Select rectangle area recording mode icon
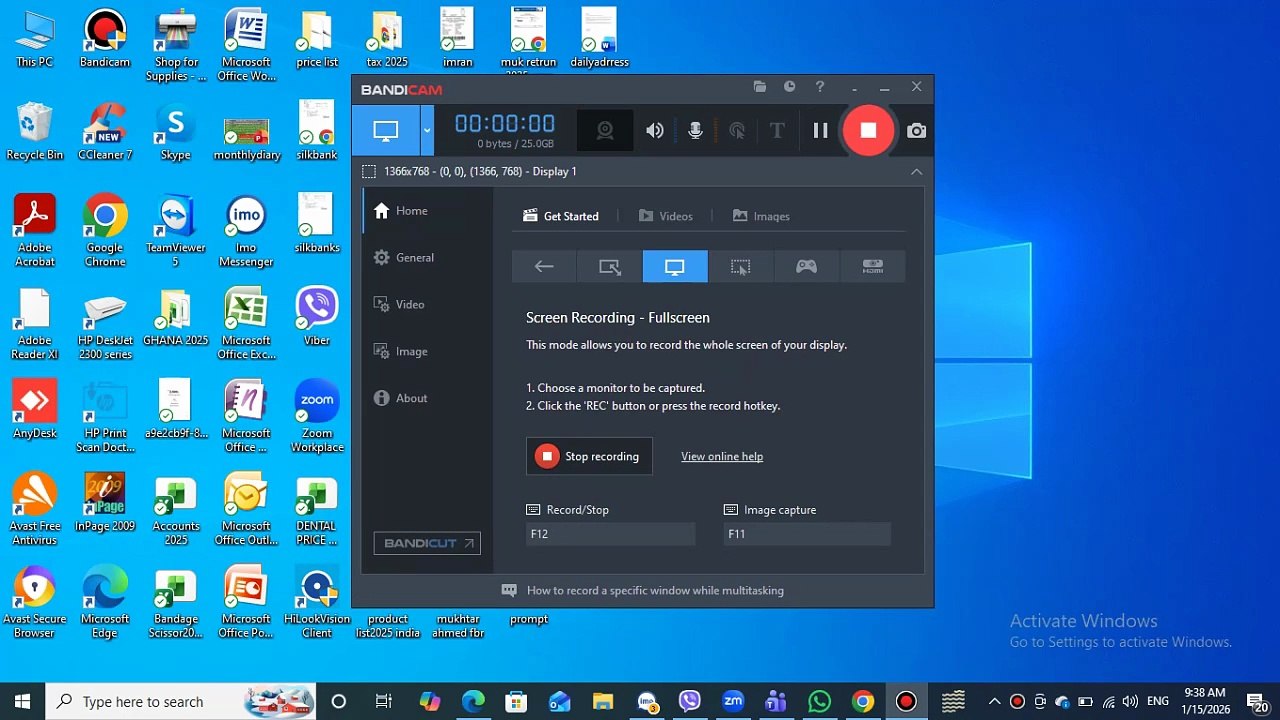1280x720 pixels. coord(610,267)
